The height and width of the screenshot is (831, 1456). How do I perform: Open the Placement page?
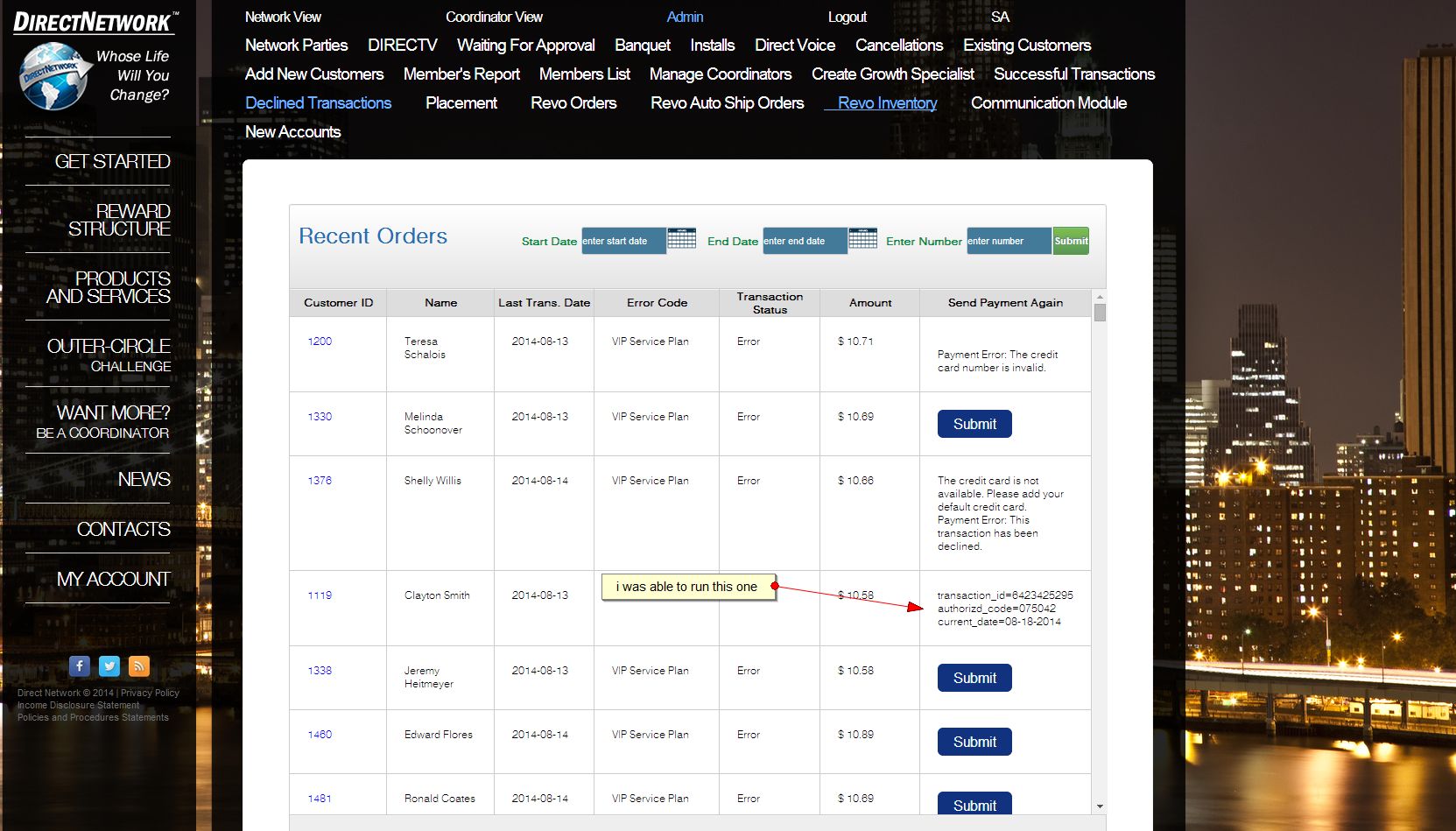(461, 103)
